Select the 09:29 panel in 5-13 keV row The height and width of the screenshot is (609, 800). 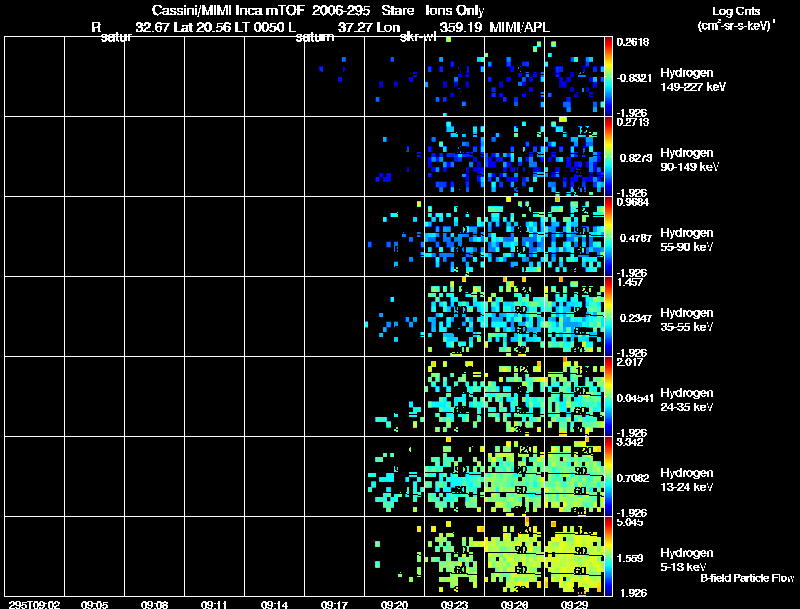(574, 556)
